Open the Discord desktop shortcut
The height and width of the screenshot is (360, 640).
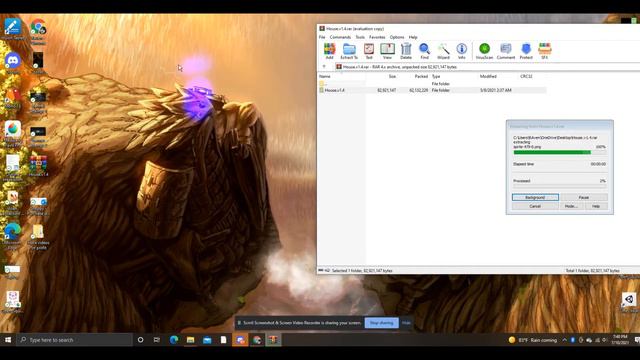point(13,63)
